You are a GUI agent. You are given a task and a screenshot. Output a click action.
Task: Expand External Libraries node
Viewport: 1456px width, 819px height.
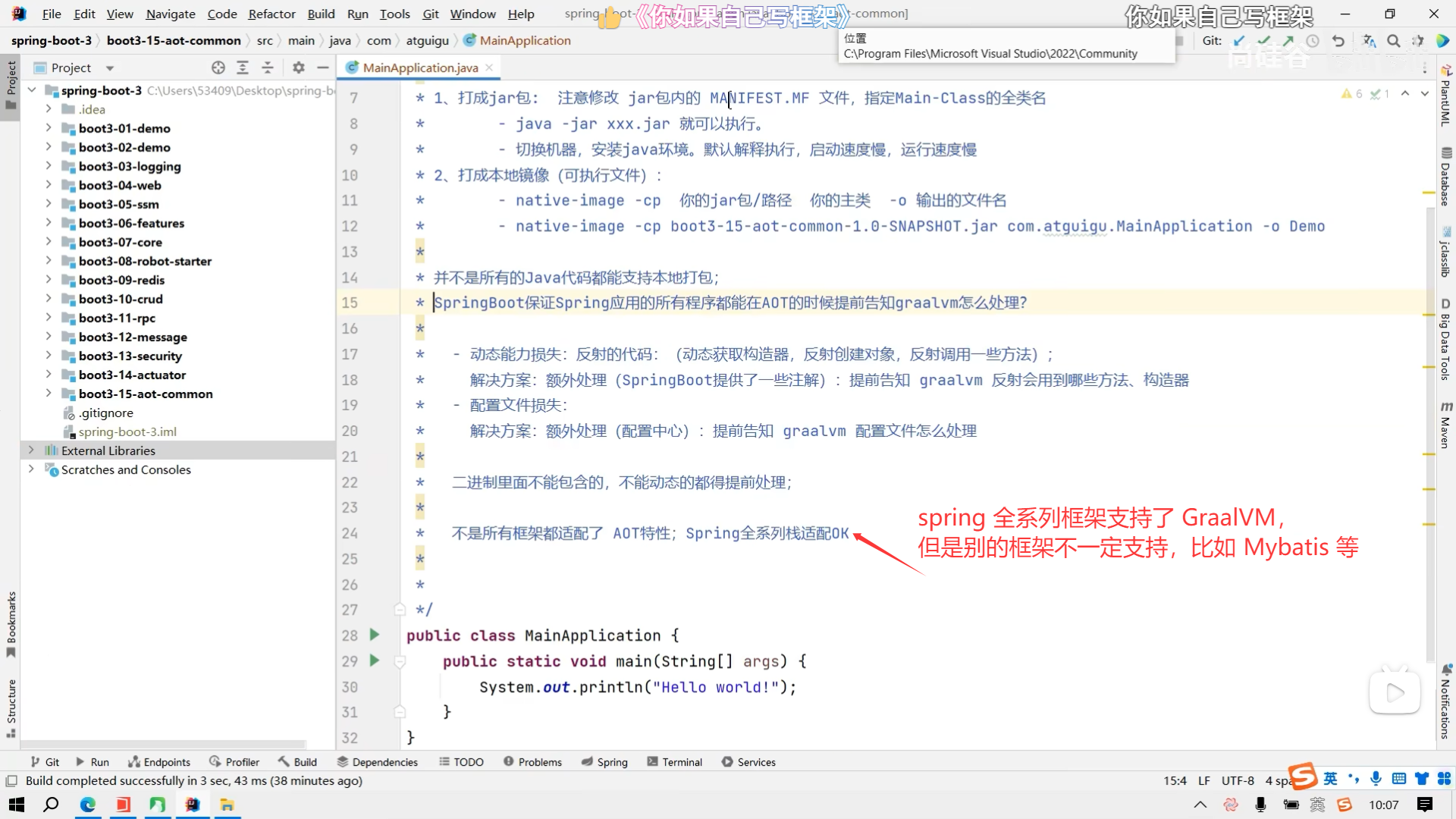pyautogui.click(x=31, y=450)
